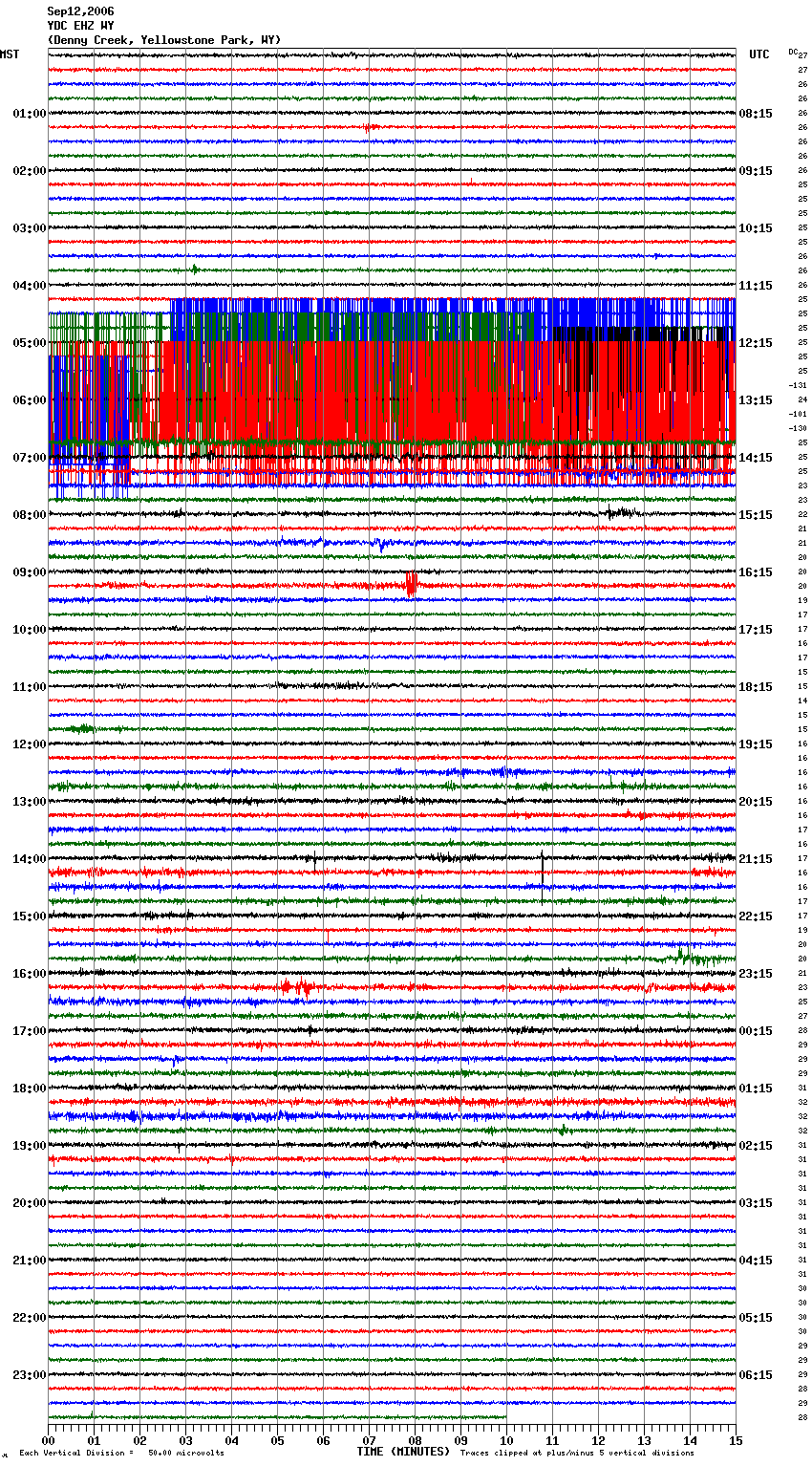The image size is (812, 1466).
Task: Click the UTC time zone label
Action: [759, 54]
